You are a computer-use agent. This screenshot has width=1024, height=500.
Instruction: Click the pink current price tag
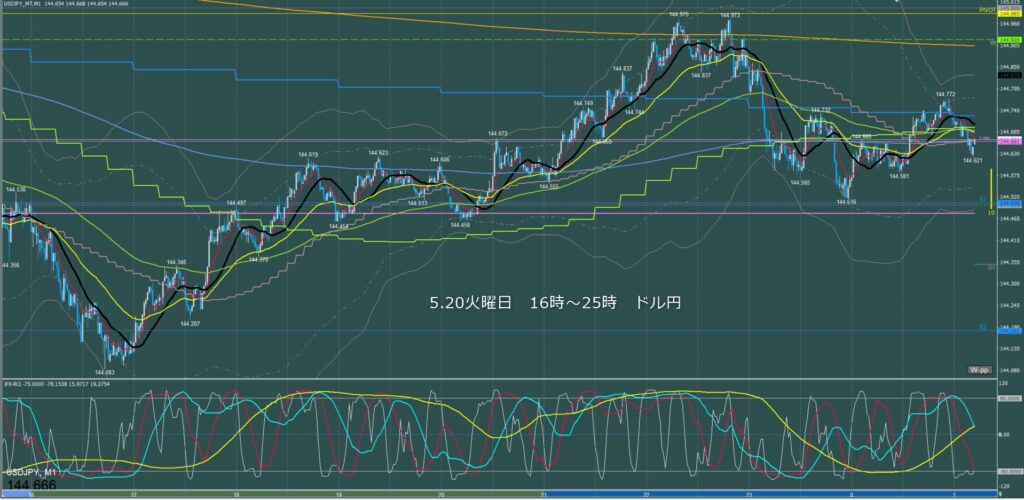pos(1010,141)
